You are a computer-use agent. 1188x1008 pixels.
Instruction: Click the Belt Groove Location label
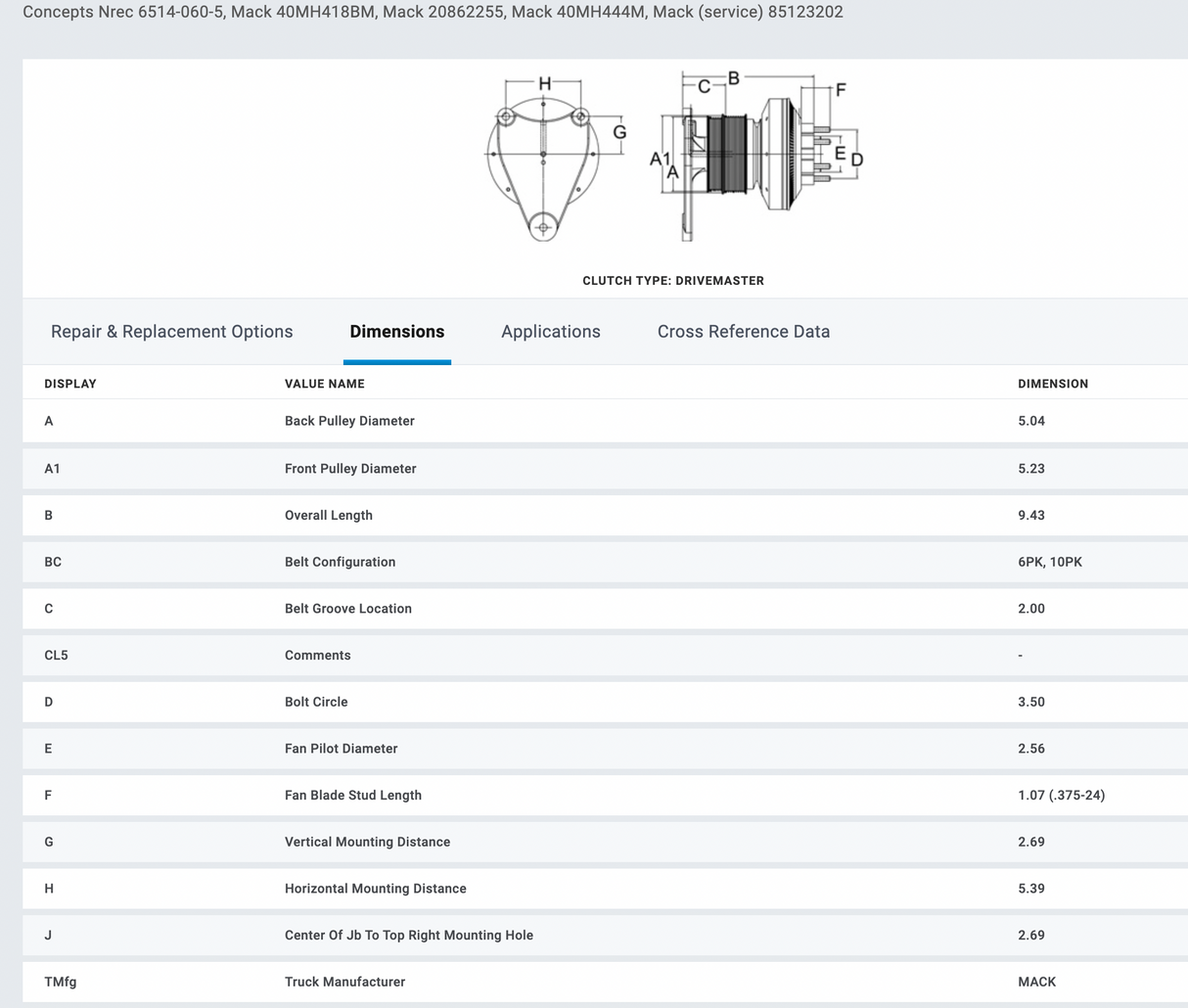347,609
